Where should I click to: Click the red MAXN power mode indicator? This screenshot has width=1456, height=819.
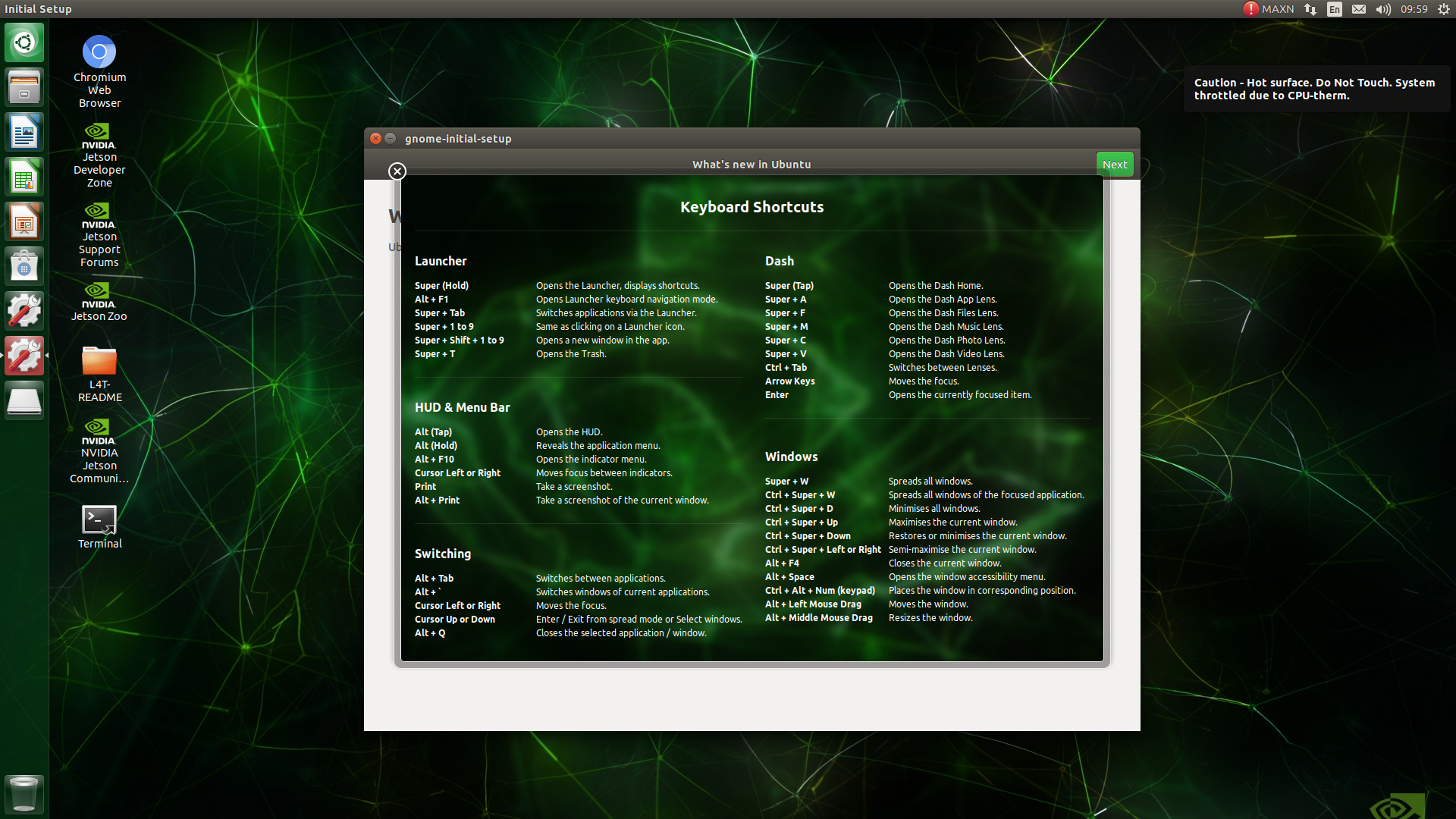1269,9
